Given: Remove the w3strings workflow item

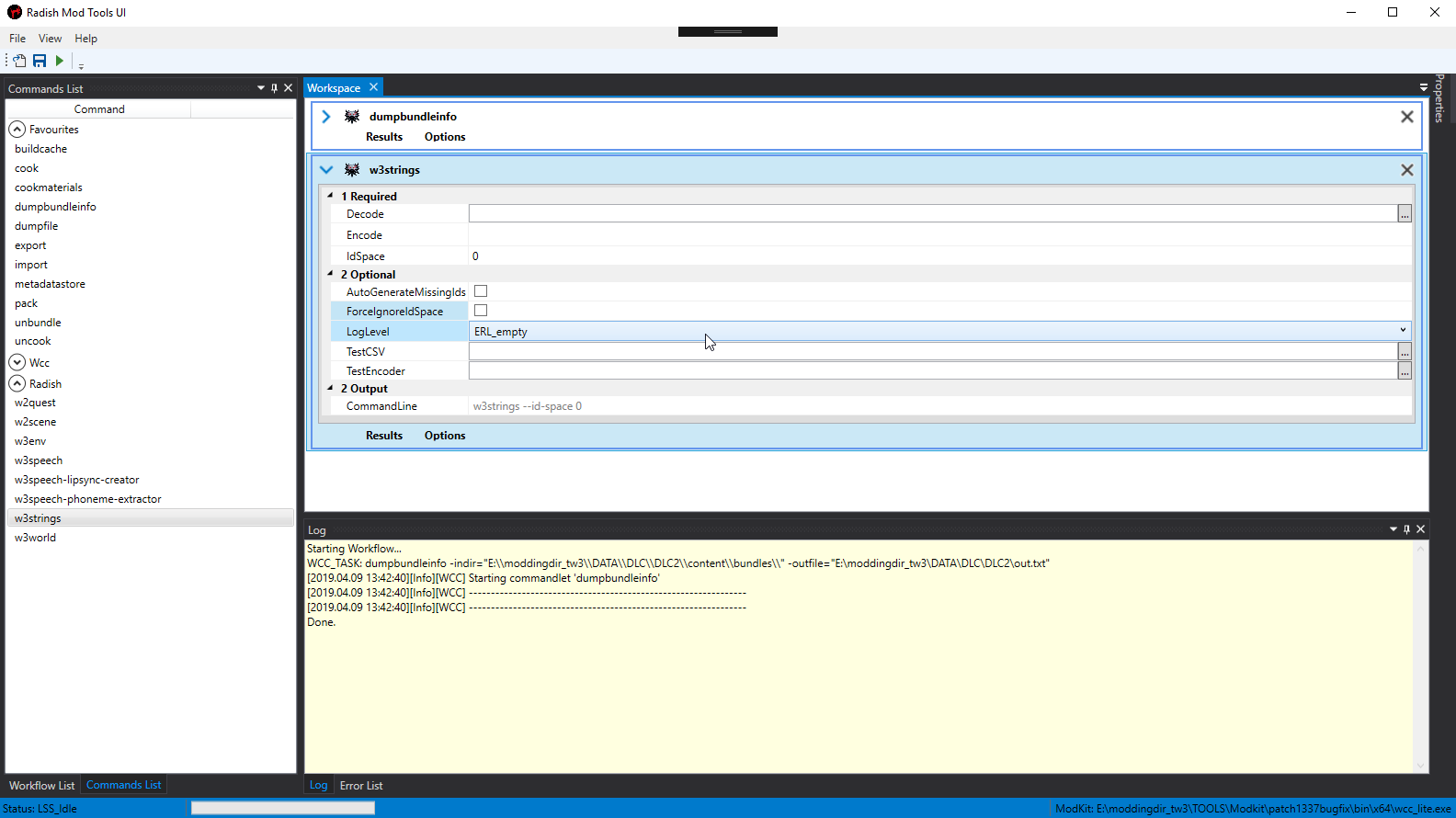Looking at the screenshot, I should [x=1407, y=170].
